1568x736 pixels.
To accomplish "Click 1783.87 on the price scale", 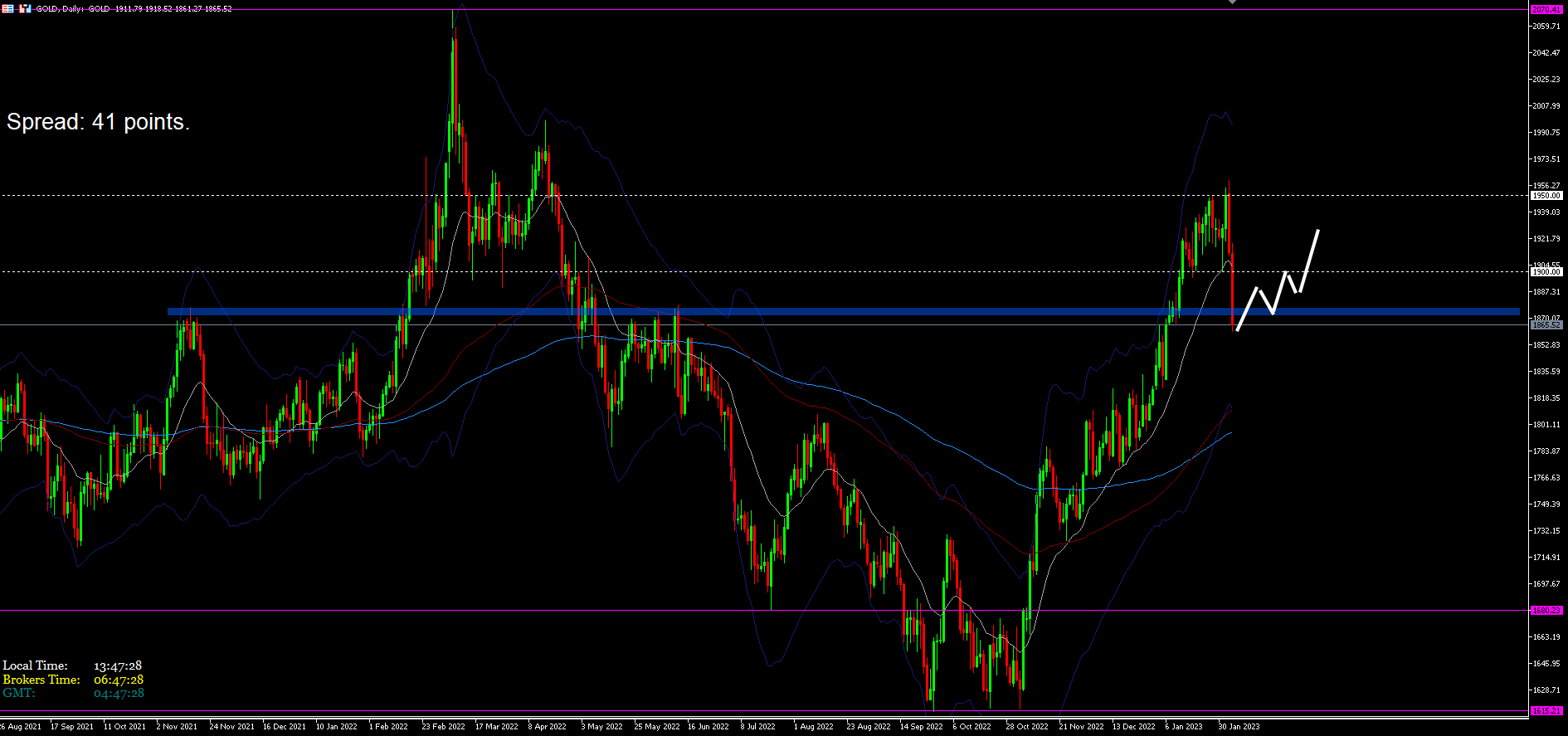I will point(1546,451).
